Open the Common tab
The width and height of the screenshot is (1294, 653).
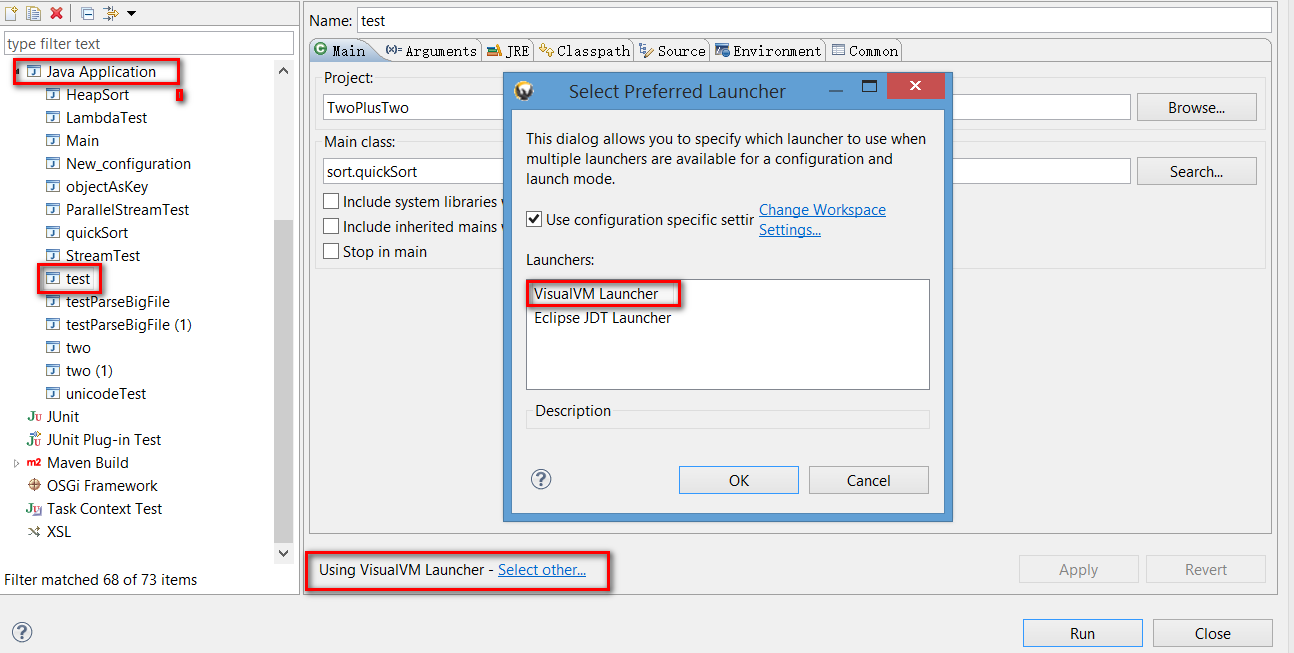tap(865, 50)
